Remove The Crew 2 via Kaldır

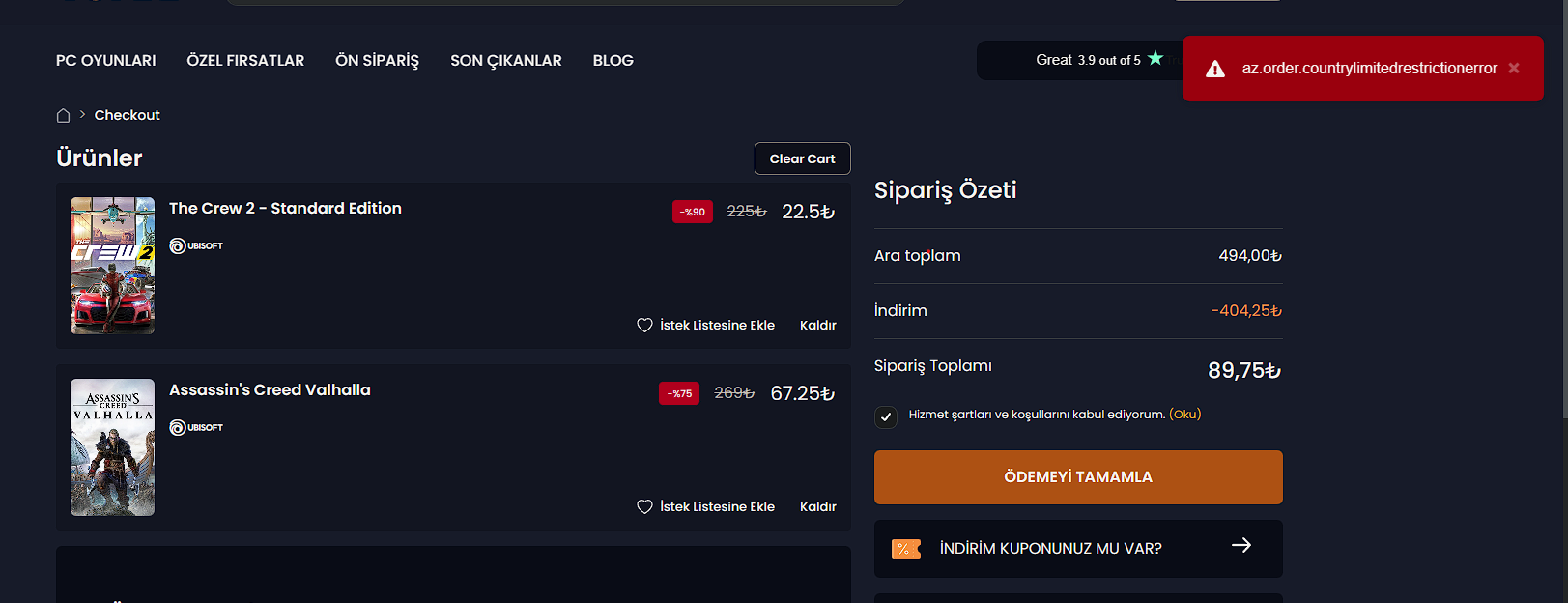point(817,325)
